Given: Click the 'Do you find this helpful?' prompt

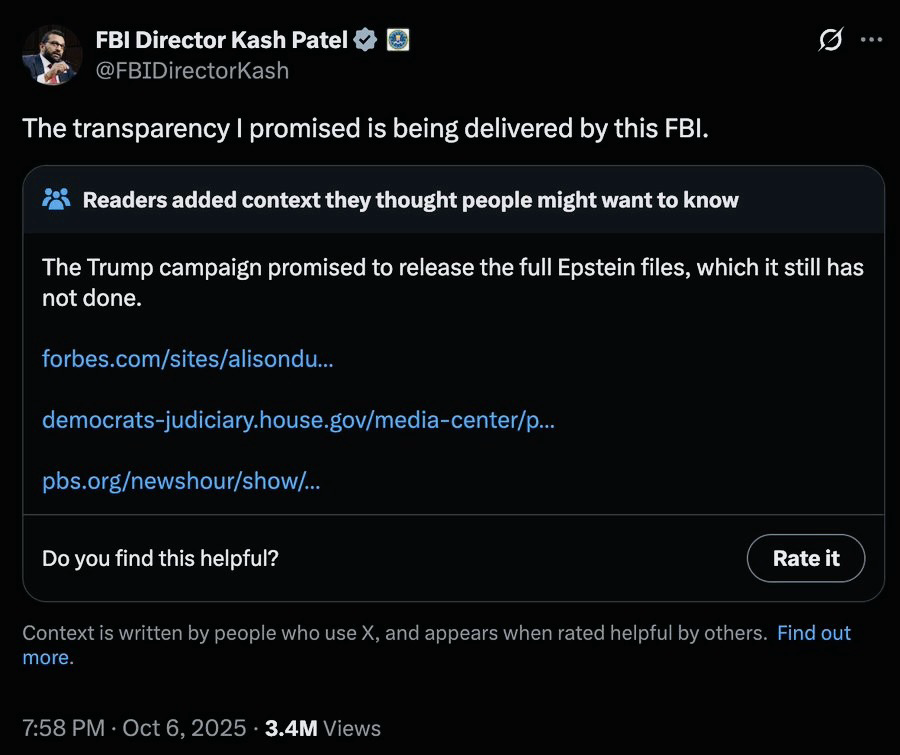Looking at the screenshot, I should point(160,558).
